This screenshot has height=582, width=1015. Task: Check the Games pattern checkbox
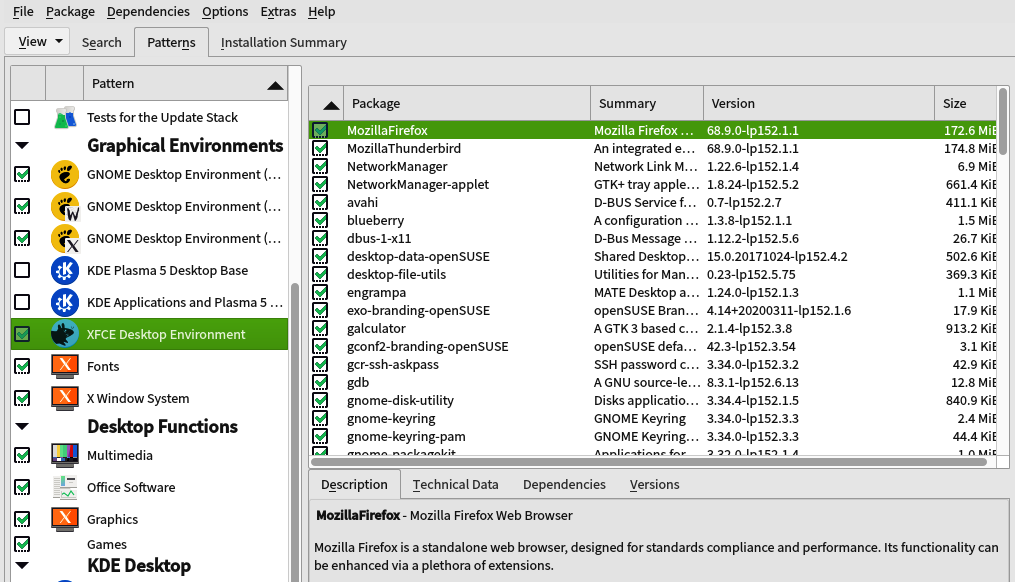[21, 544]
